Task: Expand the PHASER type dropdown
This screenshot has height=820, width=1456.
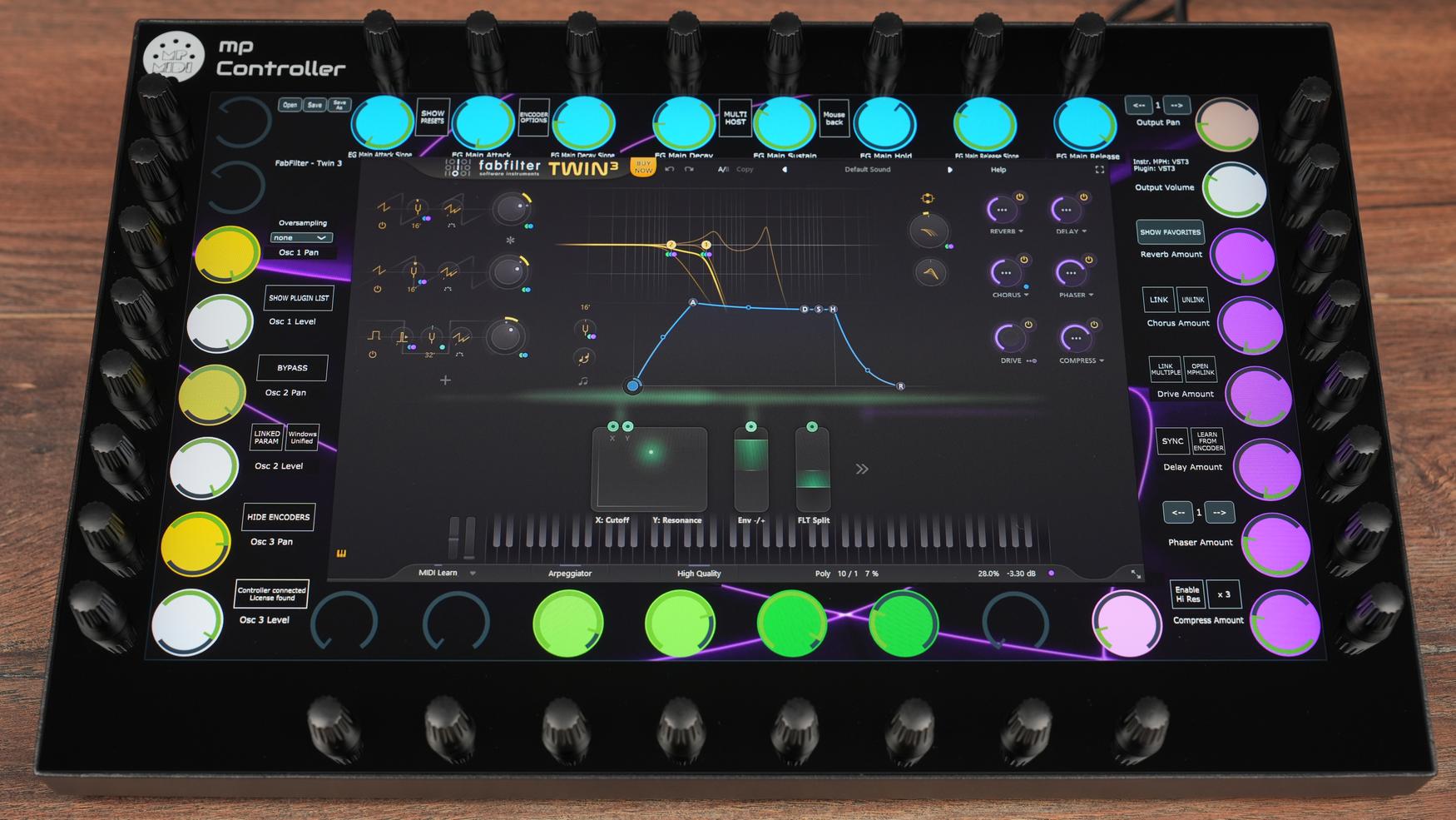Action: 1091,295
